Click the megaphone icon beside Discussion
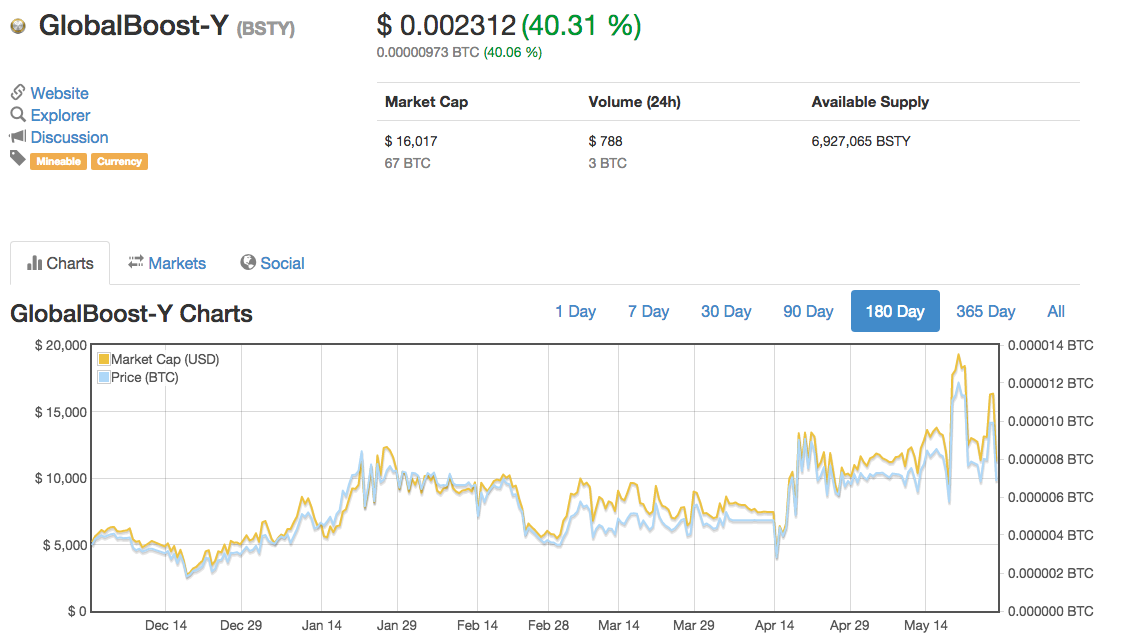The width and height of the screenshot is (1122, 638). 18,136
